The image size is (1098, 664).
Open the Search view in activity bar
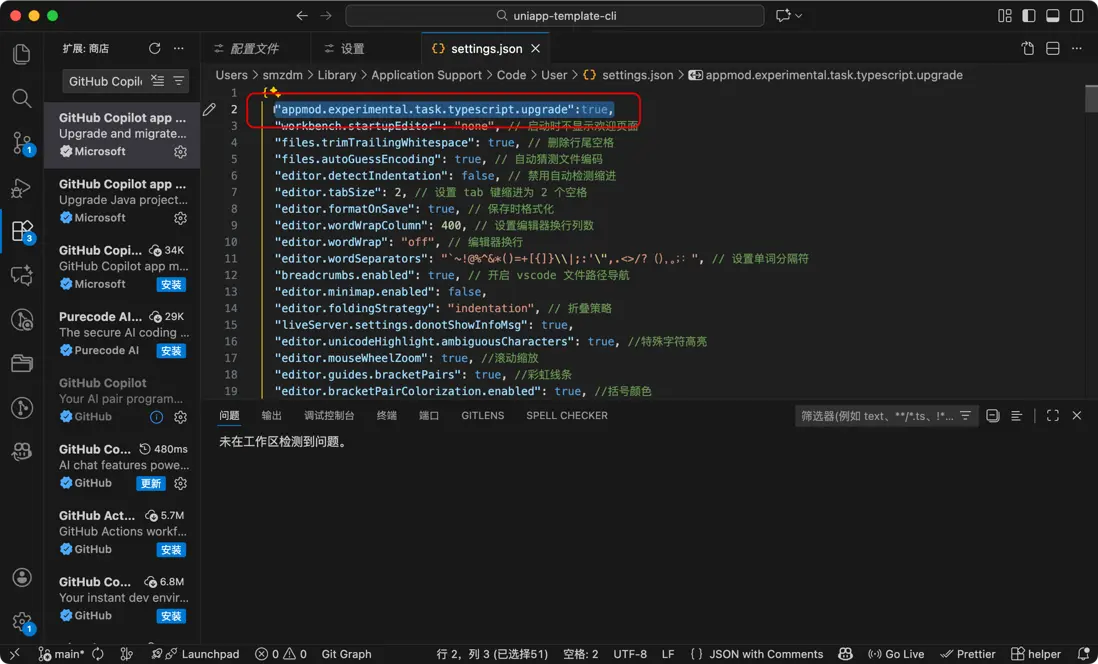point(21,98)
